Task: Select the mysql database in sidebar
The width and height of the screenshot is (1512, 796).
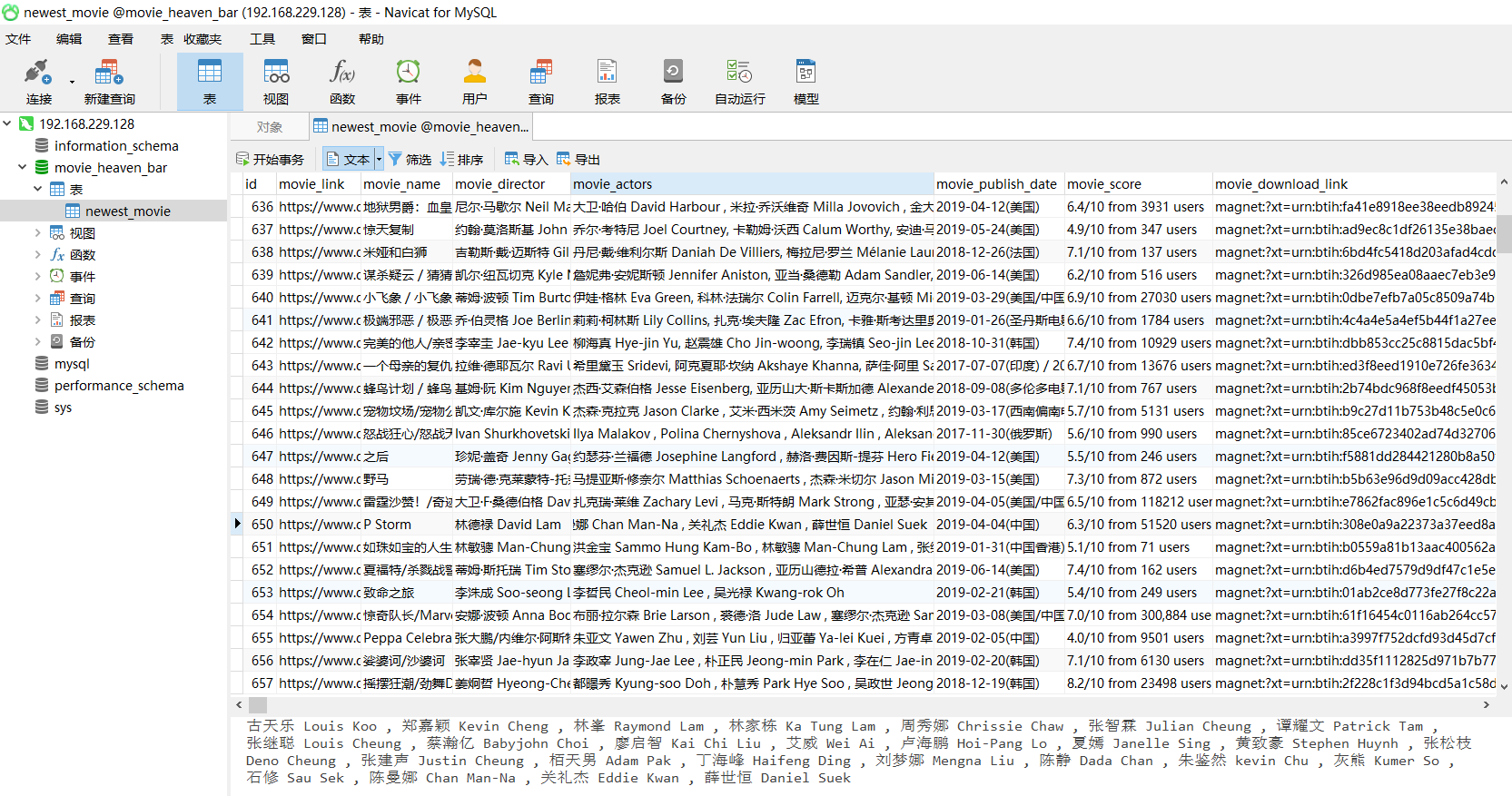Action: [x=72, y=364]
